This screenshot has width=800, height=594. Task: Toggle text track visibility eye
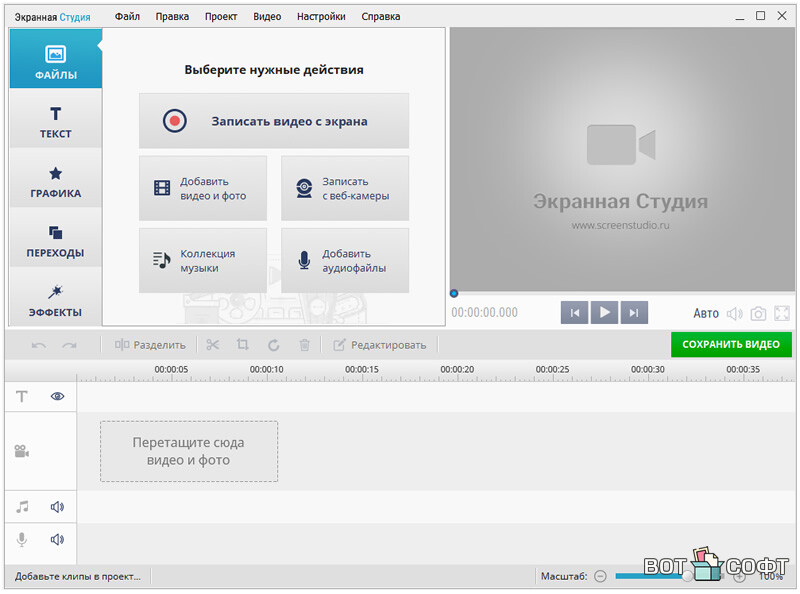[x=57, y=396]
